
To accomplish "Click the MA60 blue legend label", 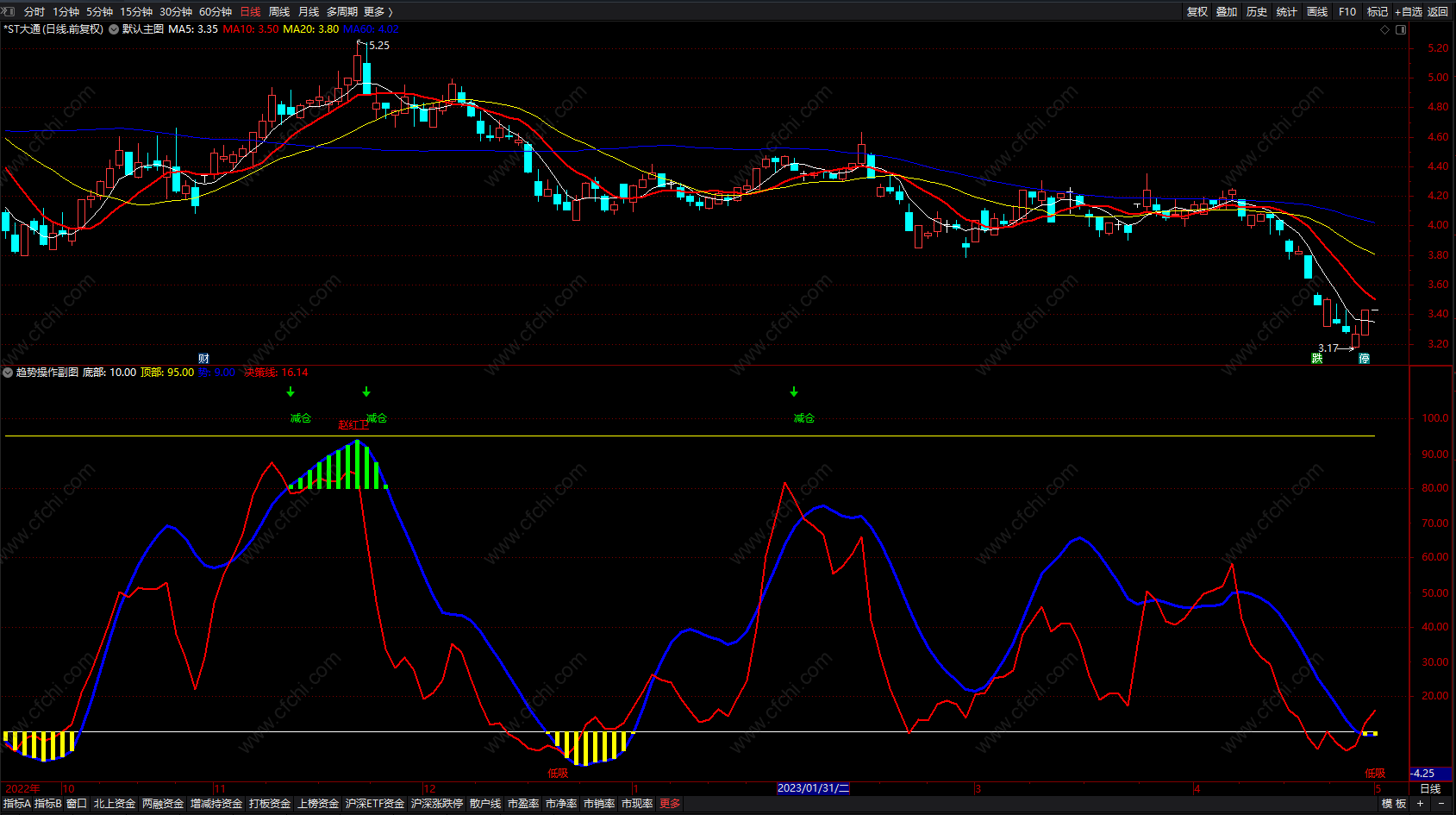I will (371, 29).
